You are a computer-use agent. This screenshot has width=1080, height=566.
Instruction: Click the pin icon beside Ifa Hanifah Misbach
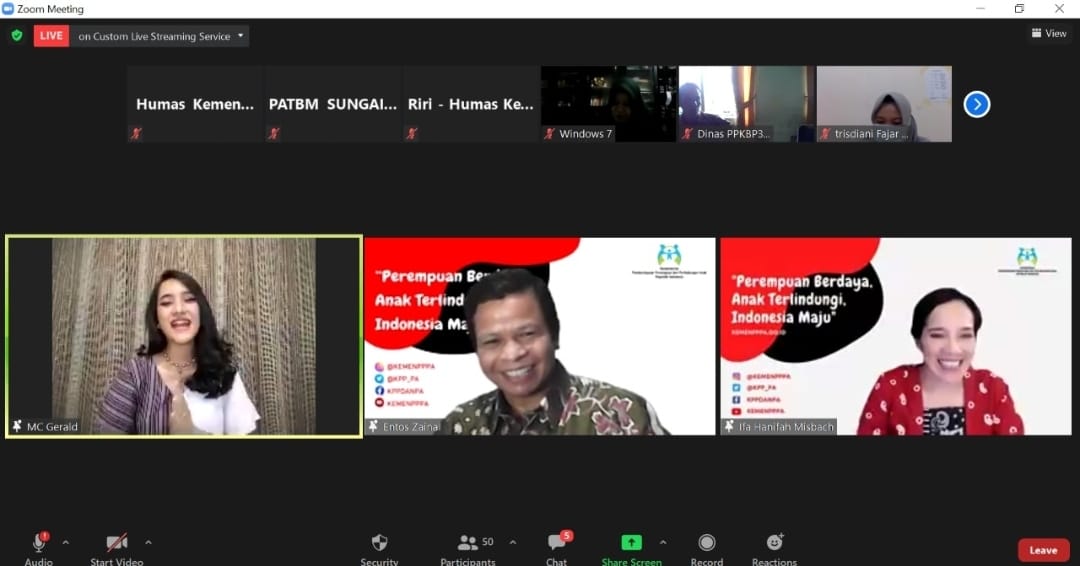click(729, 426)
